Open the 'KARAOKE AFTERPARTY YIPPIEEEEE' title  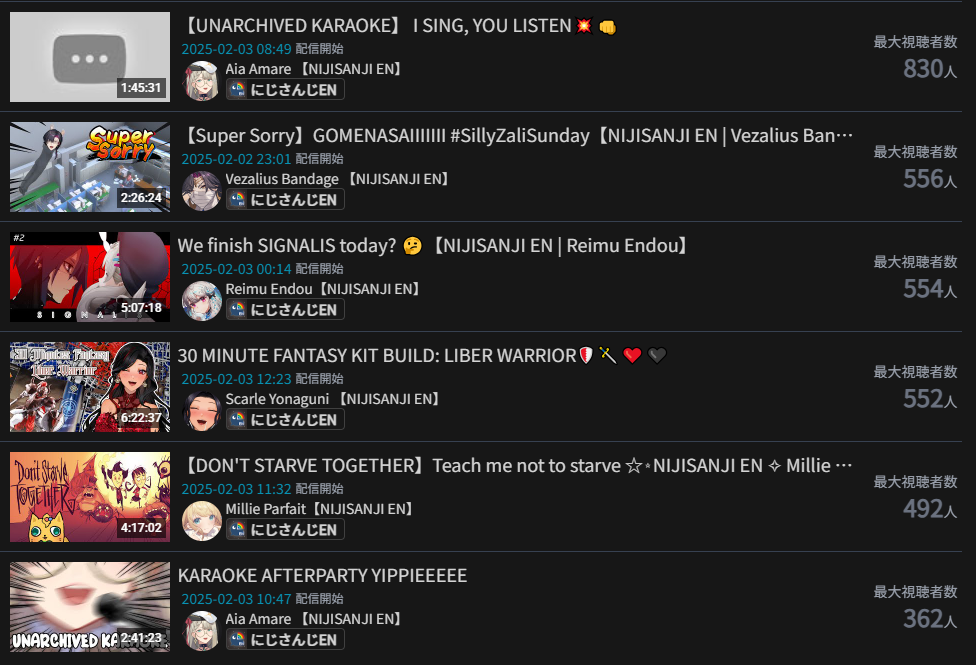point(322,576)
